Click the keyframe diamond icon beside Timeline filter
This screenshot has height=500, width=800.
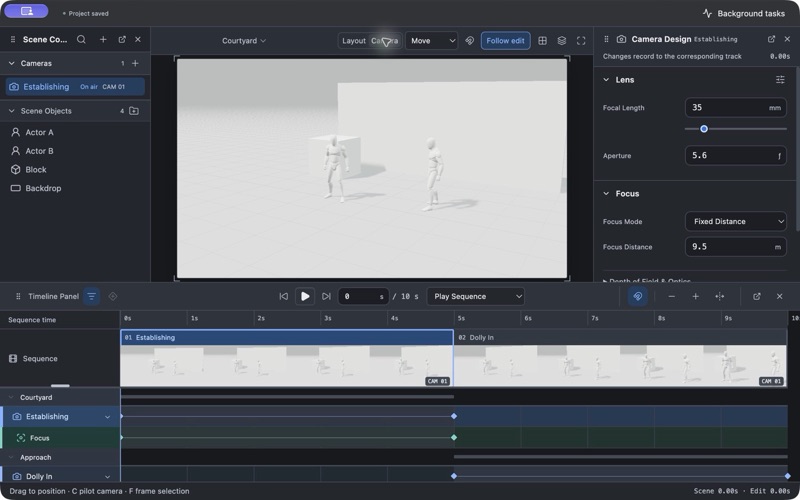(113, 296)
